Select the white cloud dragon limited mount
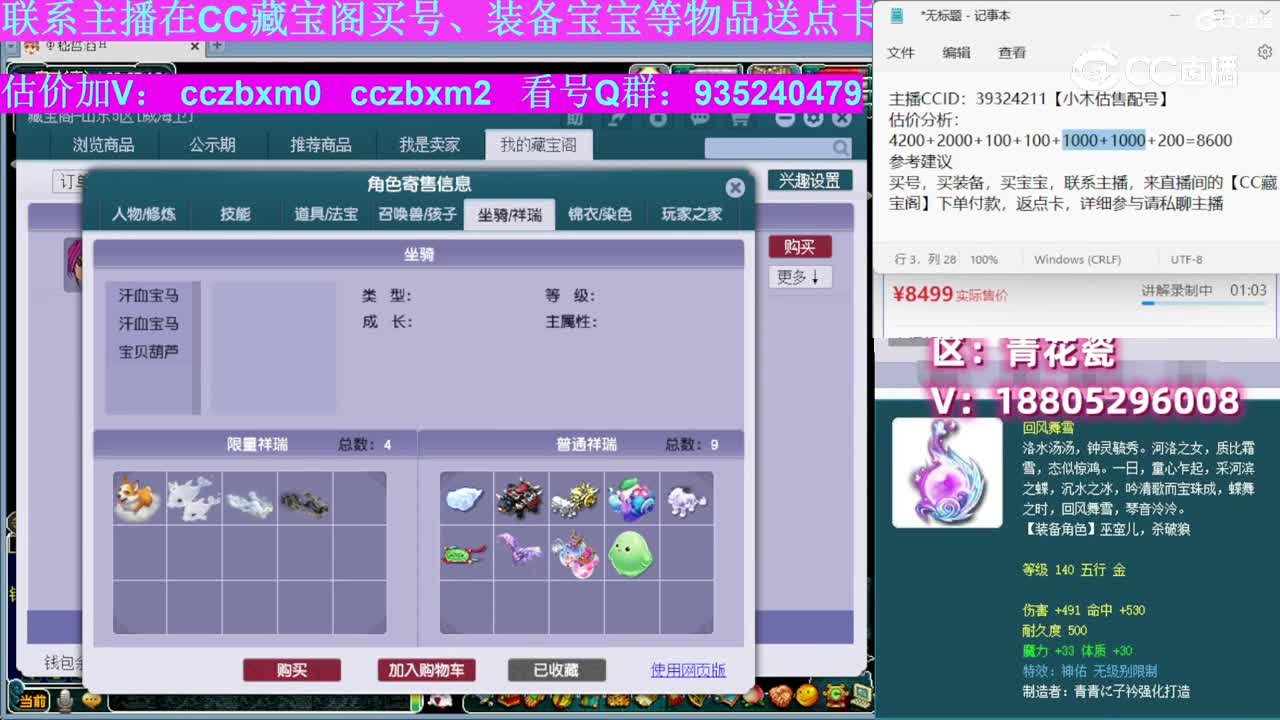The image size is (1280, 720). click(248, 498)
